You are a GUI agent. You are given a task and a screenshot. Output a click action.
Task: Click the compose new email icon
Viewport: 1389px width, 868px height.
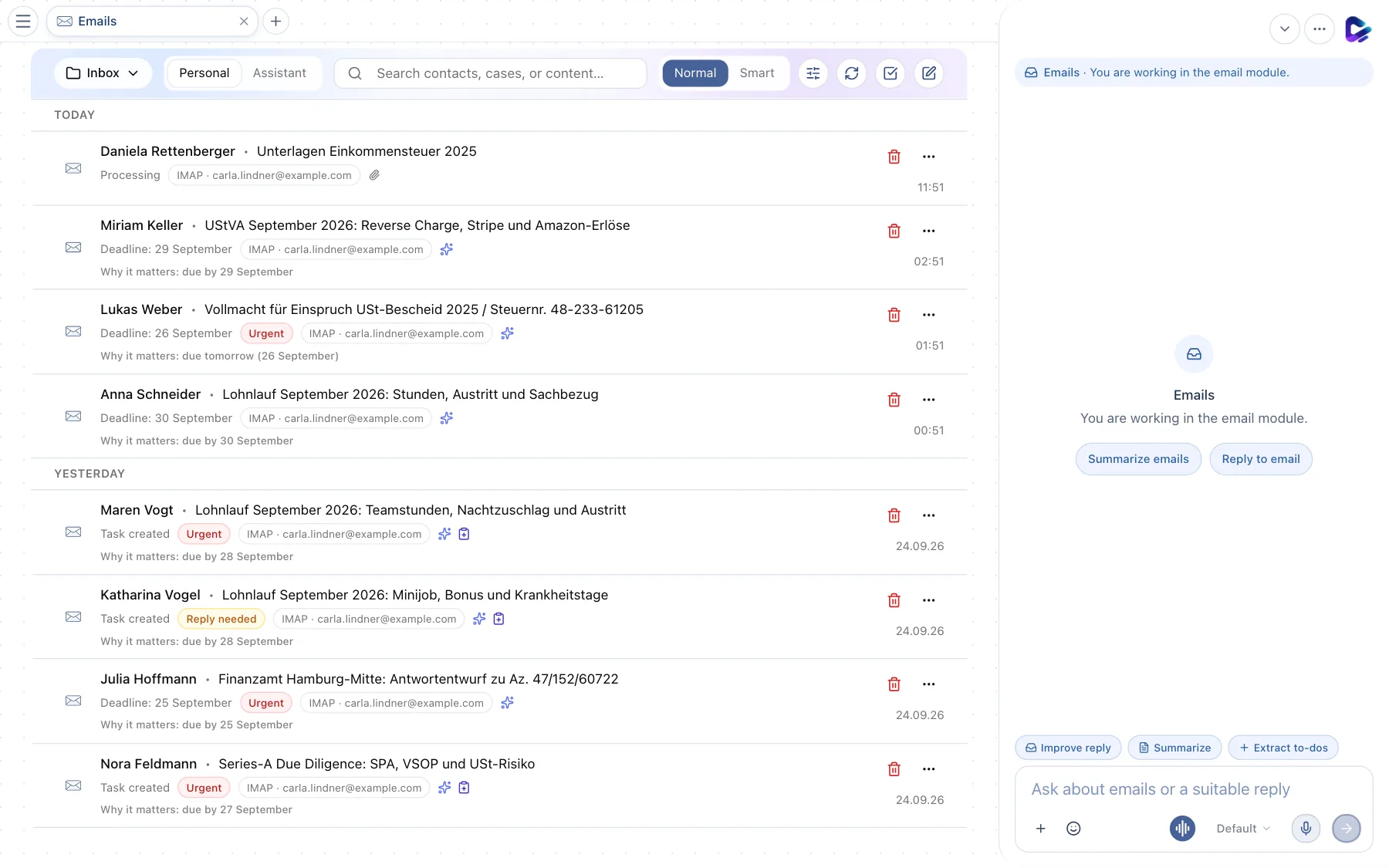[928, 73]
